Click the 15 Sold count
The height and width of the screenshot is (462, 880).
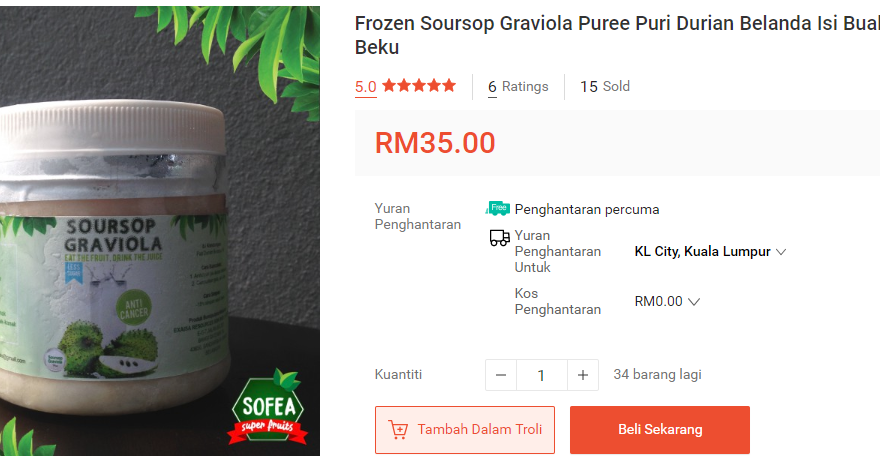click(605, 86)
